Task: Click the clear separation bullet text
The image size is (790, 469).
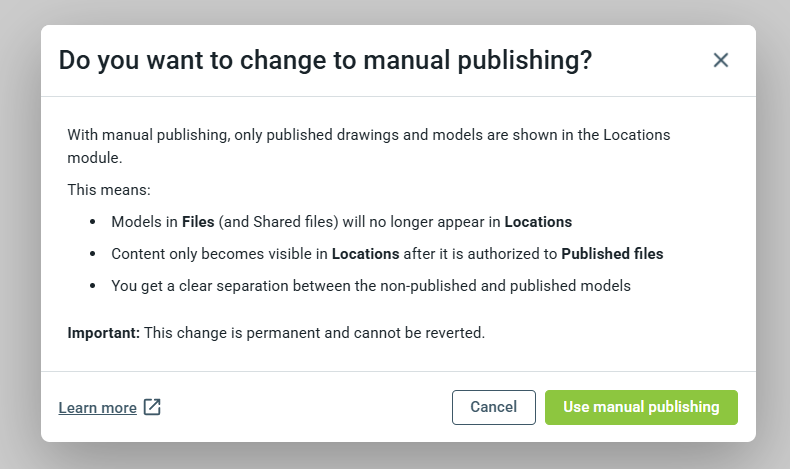Action: (371, 286)
